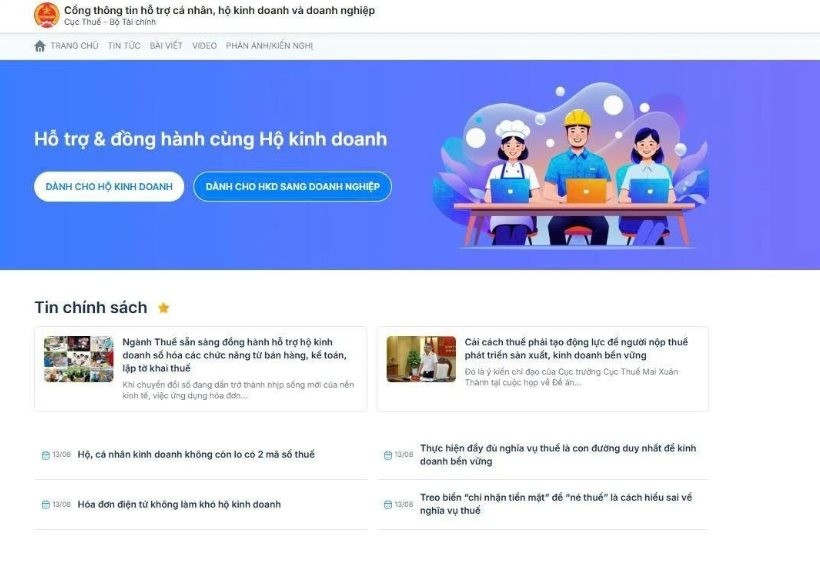The image size is (820, 571).
Task: Open the collage thumbnail of Ngành Thuế article
Action: (x=79, y=359)
